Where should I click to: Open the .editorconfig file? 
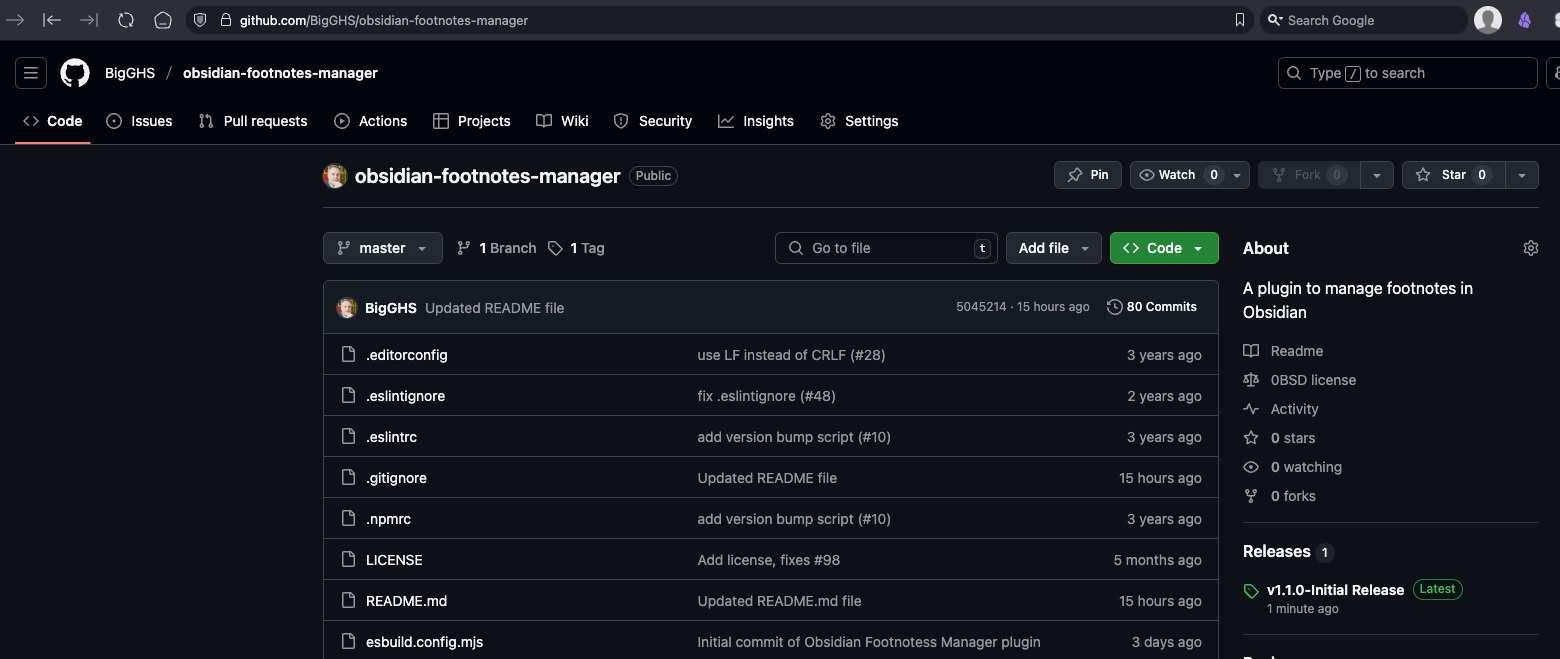tap(406, 355)
